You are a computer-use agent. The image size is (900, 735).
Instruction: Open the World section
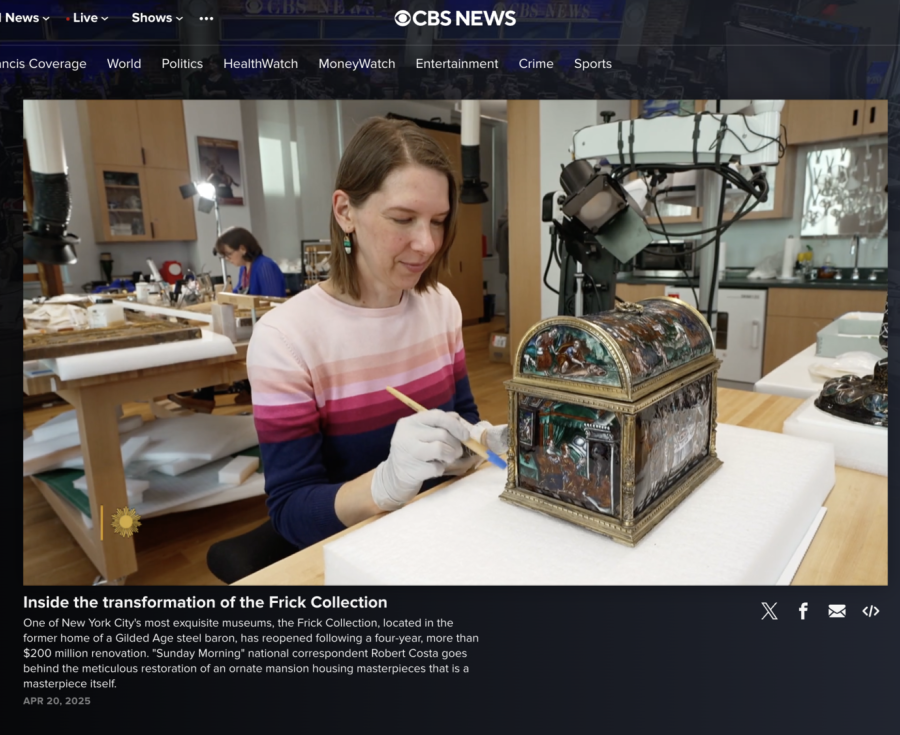124,64
